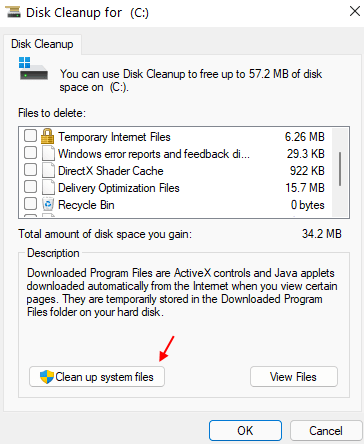The image size is (364, 444).
Task: Click the file list scrollbar thumb
Action: [340, 169]
